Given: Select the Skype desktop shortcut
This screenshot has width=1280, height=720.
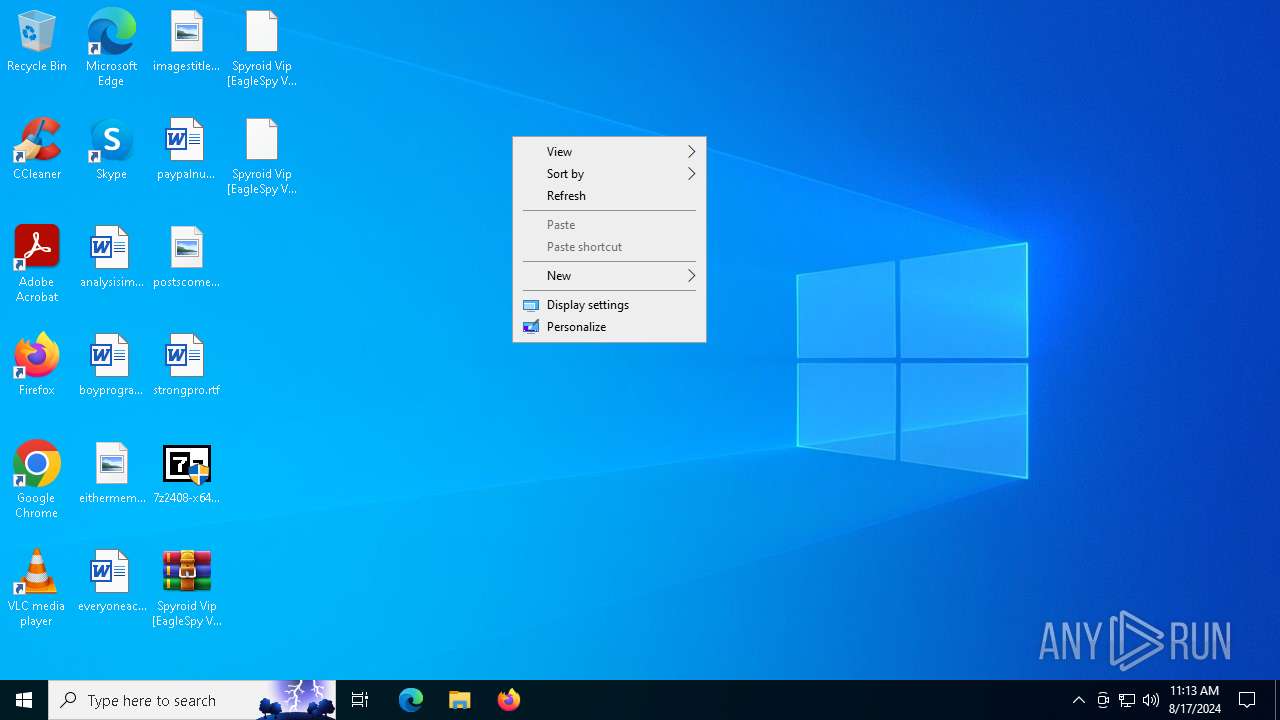Looking at the screenshot, I should tap(111, 149).
